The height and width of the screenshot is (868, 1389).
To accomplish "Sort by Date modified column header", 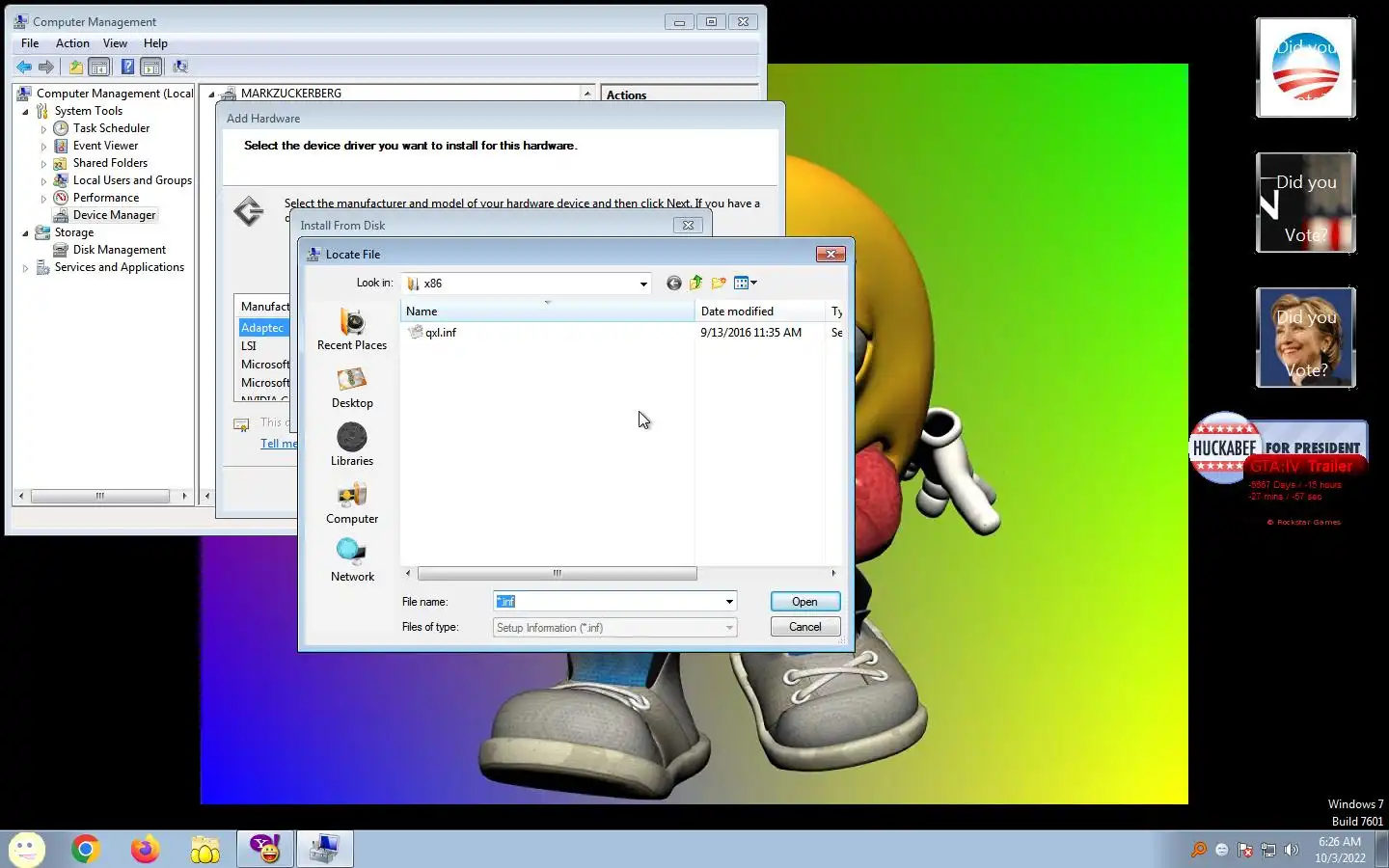I will click(760, 311).
